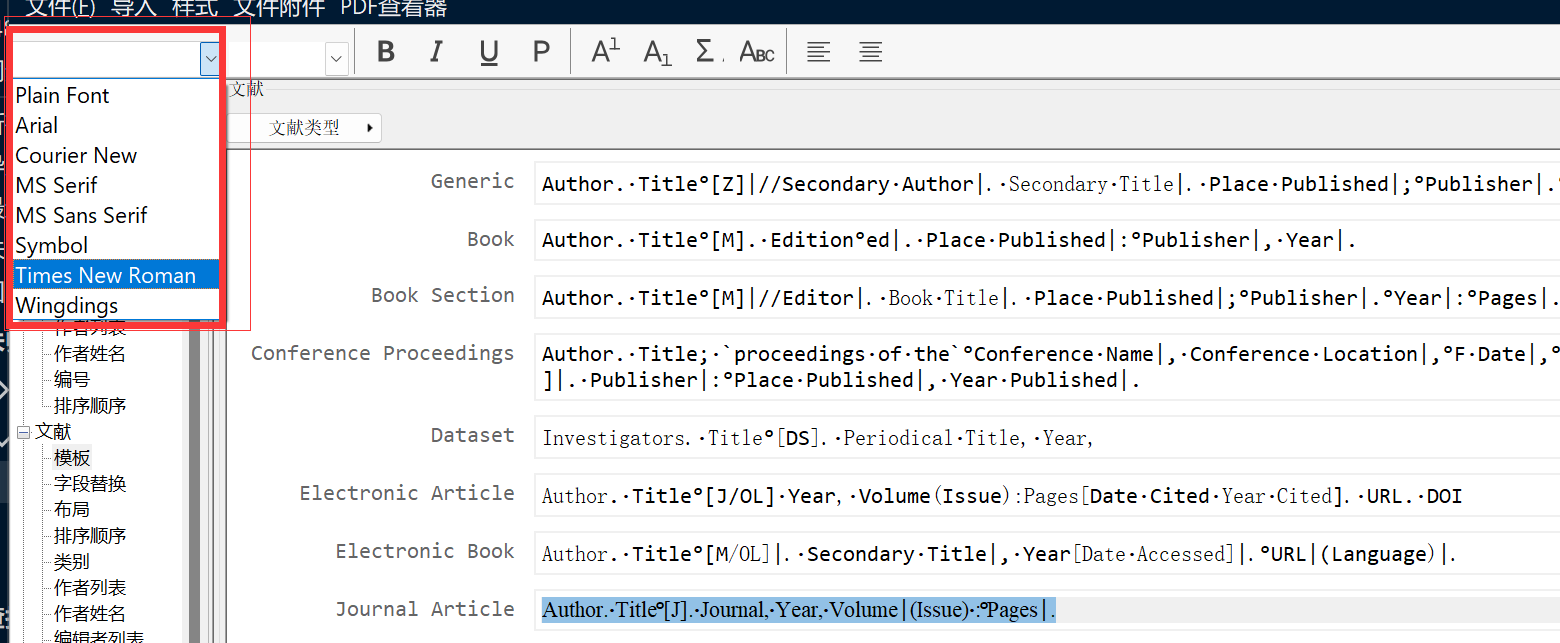
Task: Choose MS Sans Serif from font list
Action: point(116,215)
